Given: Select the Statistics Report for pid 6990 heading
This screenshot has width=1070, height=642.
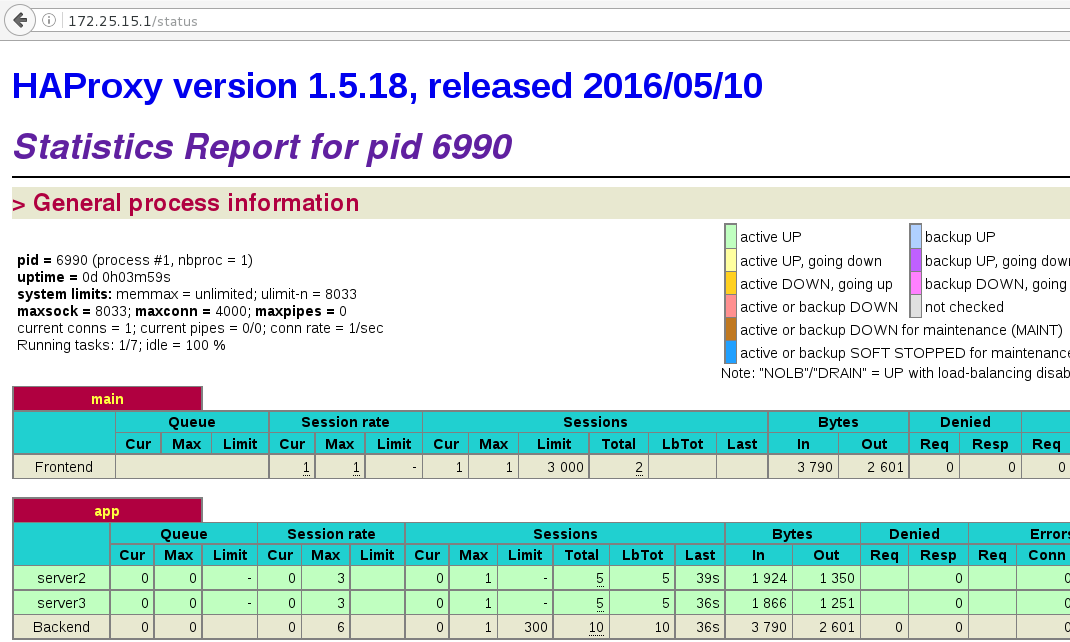Looking at the screenshot, I should click(x=262, y=147).
